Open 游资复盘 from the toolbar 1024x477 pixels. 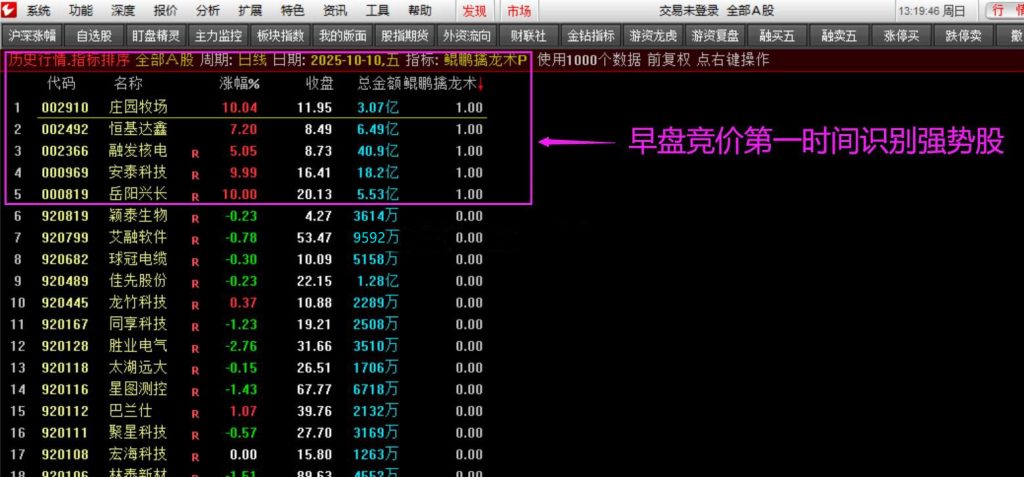[x=716, y=37]
